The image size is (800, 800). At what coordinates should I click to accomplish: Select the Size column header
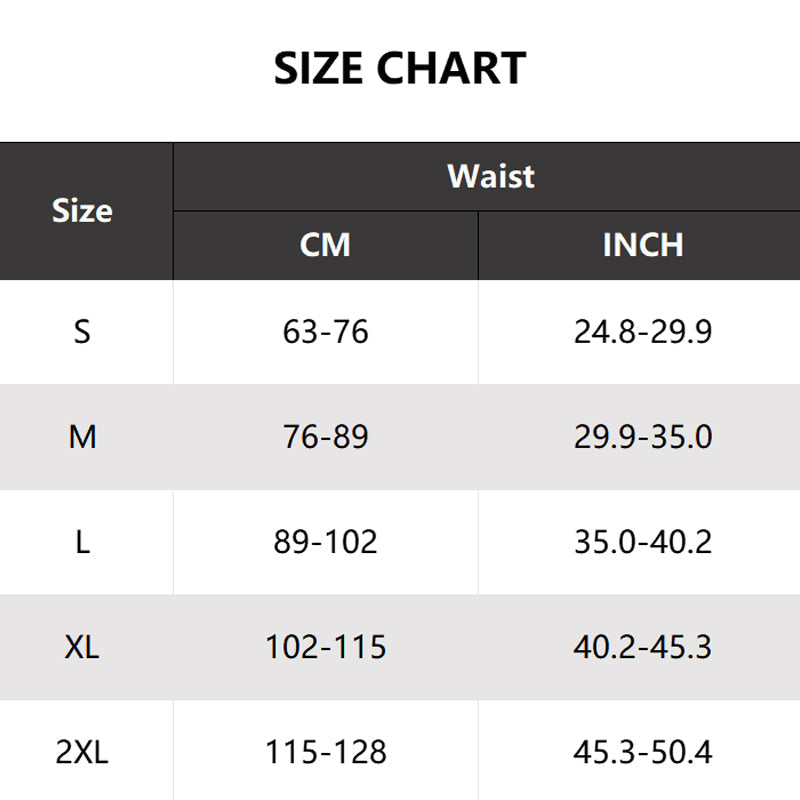pyautogui.click(x=82, y=211)
